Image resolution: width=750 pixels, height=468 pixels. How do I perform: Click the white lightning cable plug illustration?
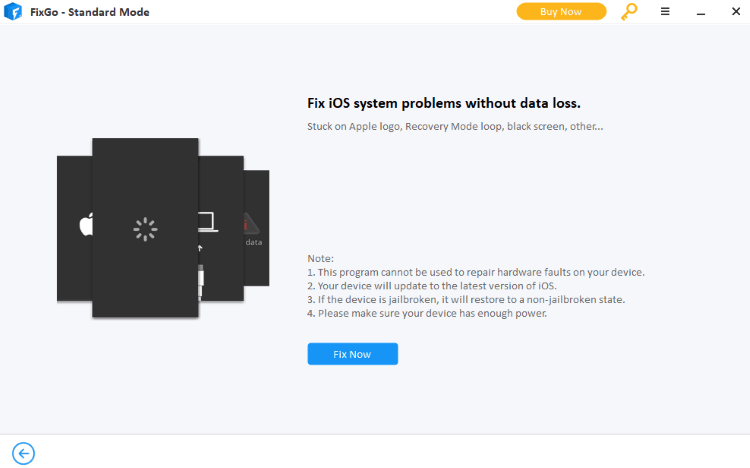tap(200, 282)
